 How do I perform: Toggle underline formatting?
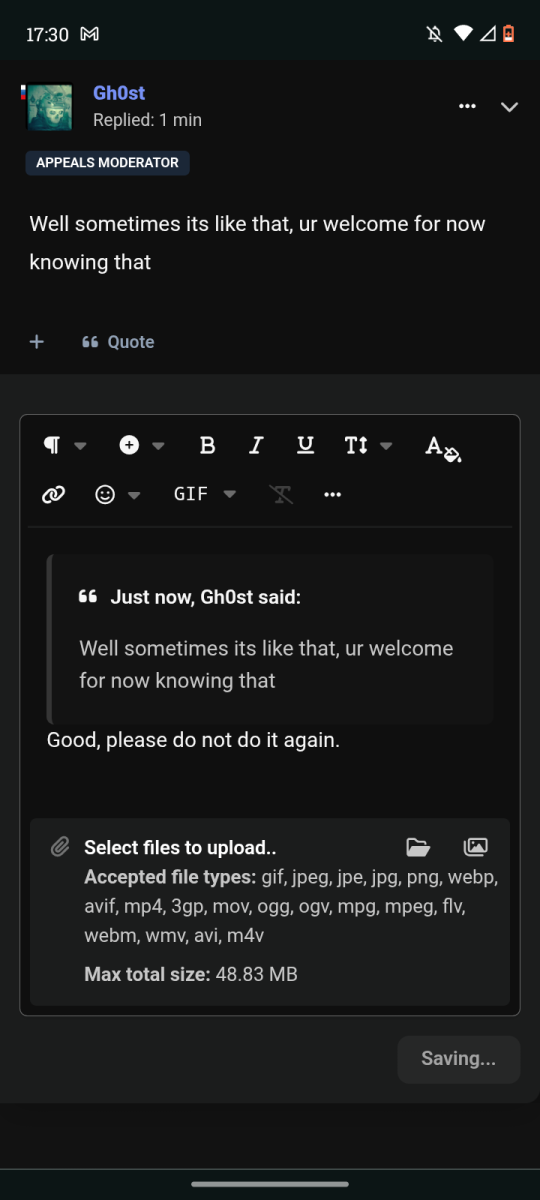(x=306, y=446)
